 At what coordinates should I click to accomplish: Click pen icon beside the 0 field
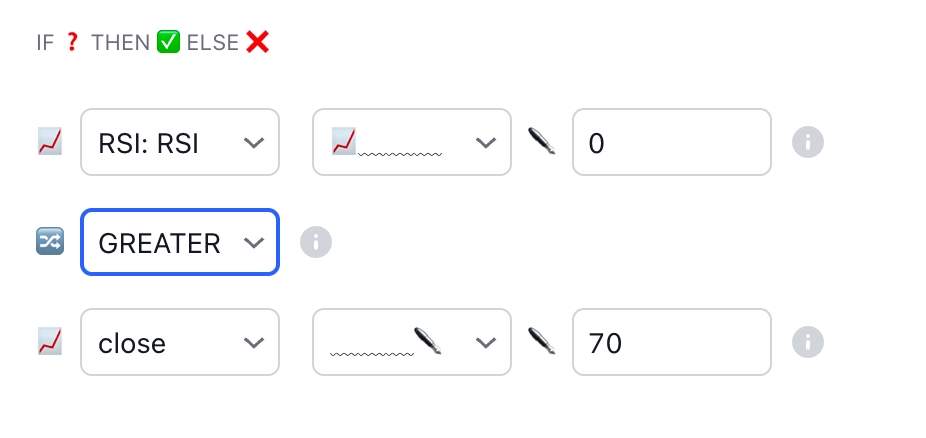click(x=541, y=143)
